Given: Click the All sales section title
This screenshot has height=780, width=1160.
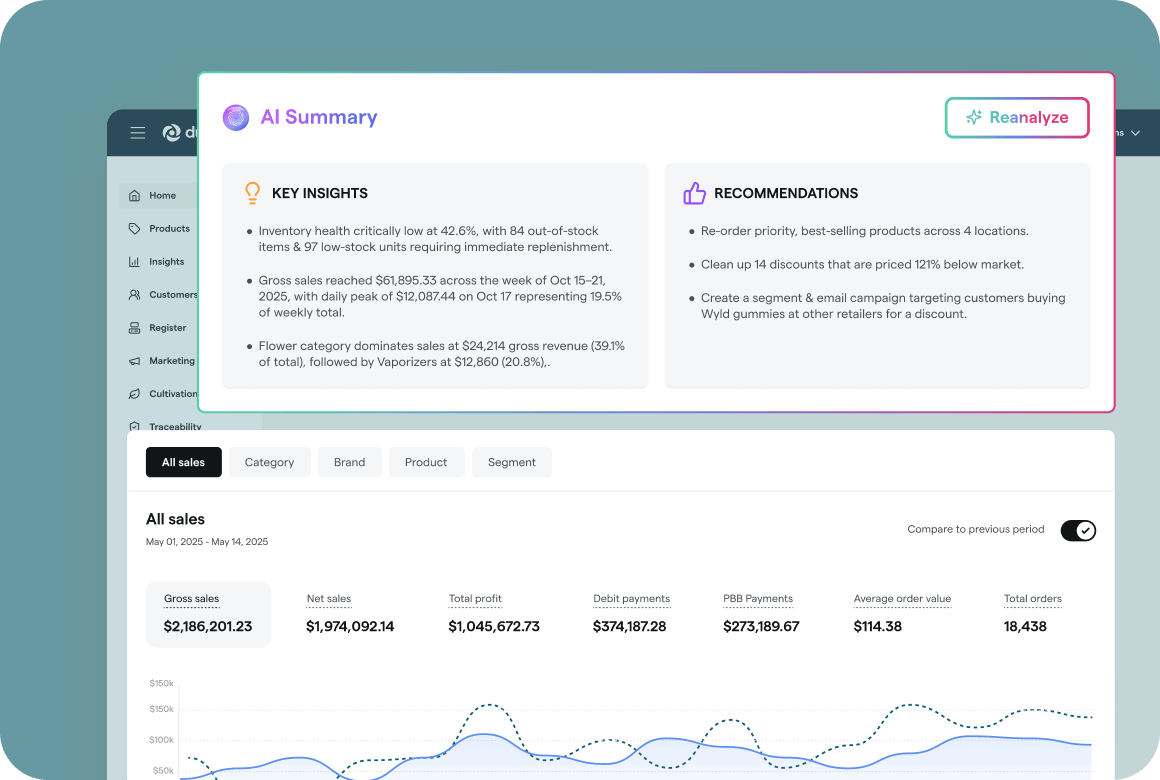Looking at the screenshot, I should click(x=175, y=519).
